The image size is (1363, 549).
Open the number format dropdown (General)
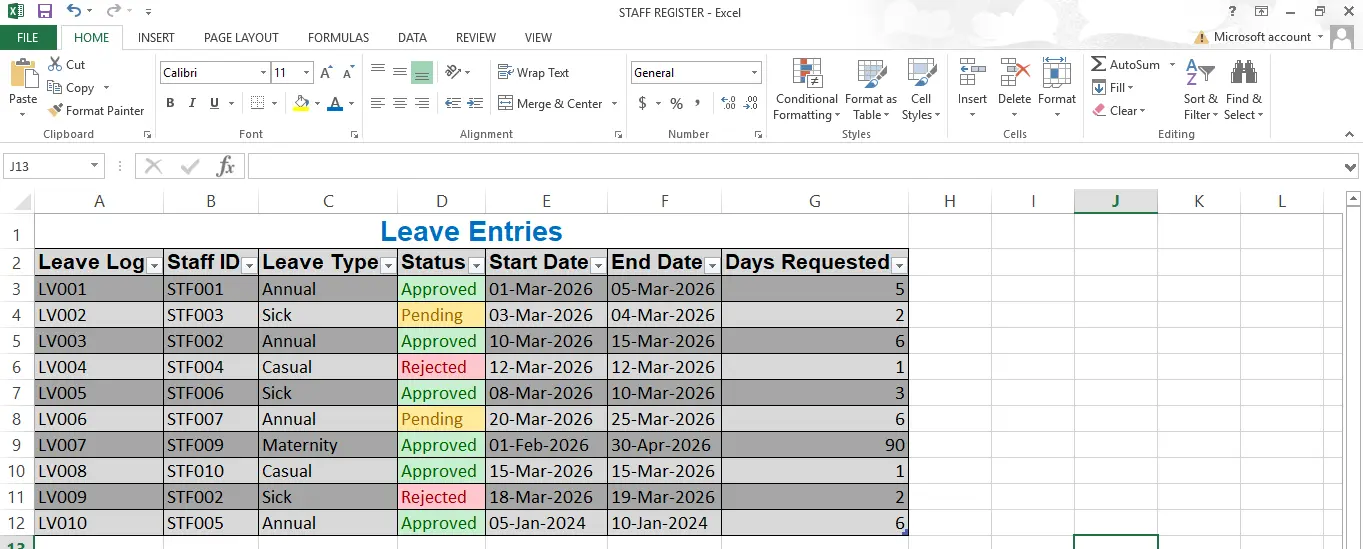click(x=755, y=73)
